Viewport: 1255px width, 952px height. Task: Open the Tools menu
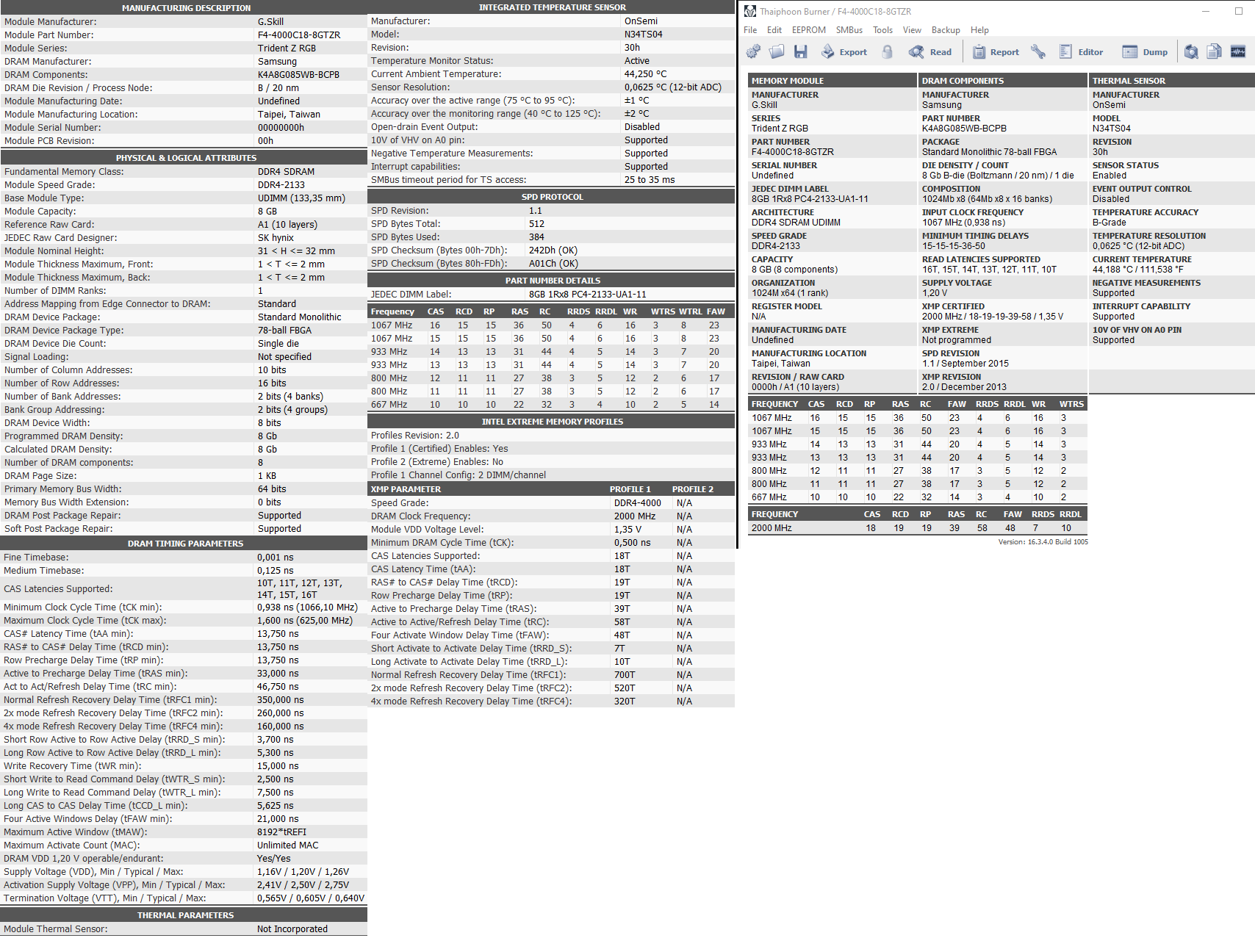(x=882, y=30)
